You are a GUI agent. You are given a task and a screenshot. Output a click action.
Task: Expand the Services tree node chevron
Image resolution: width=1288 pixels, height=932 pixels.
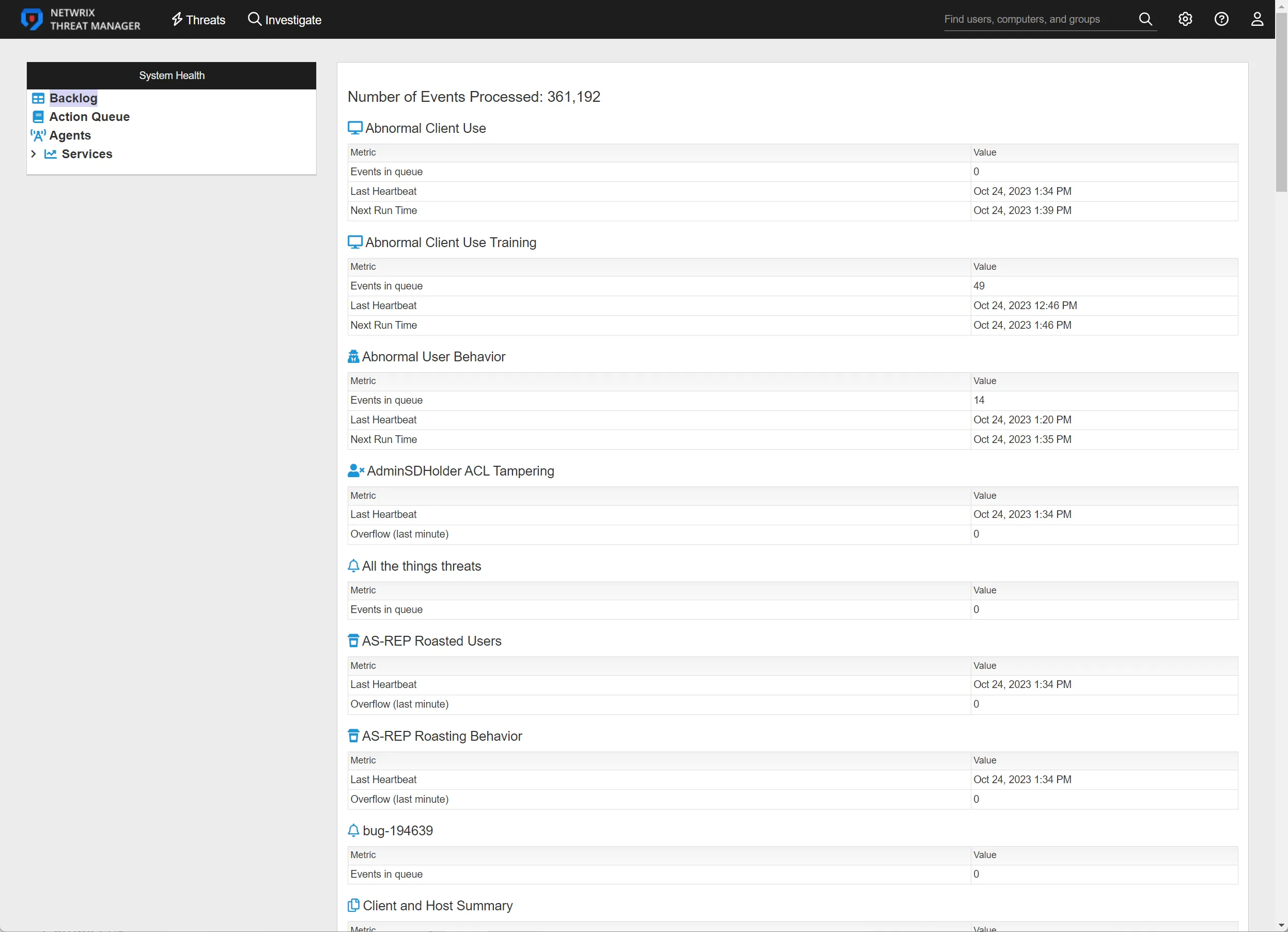34,154
